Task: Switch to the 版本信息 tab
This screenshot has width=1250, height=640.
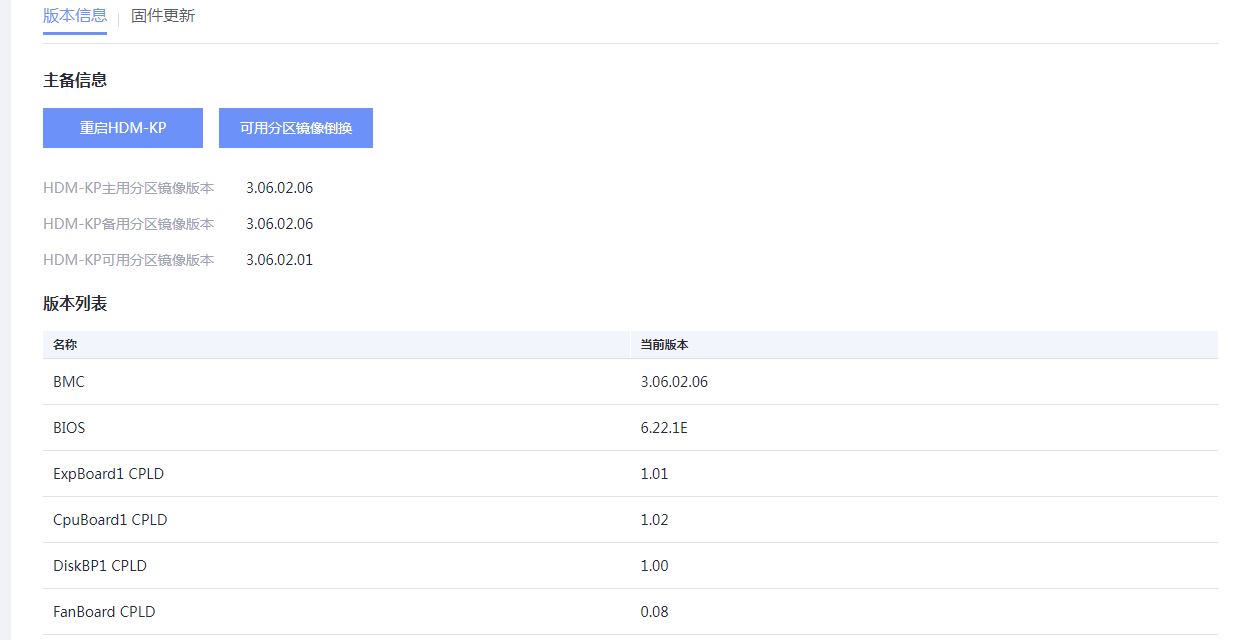Action: pyautogui.click(x=75, y=16)
